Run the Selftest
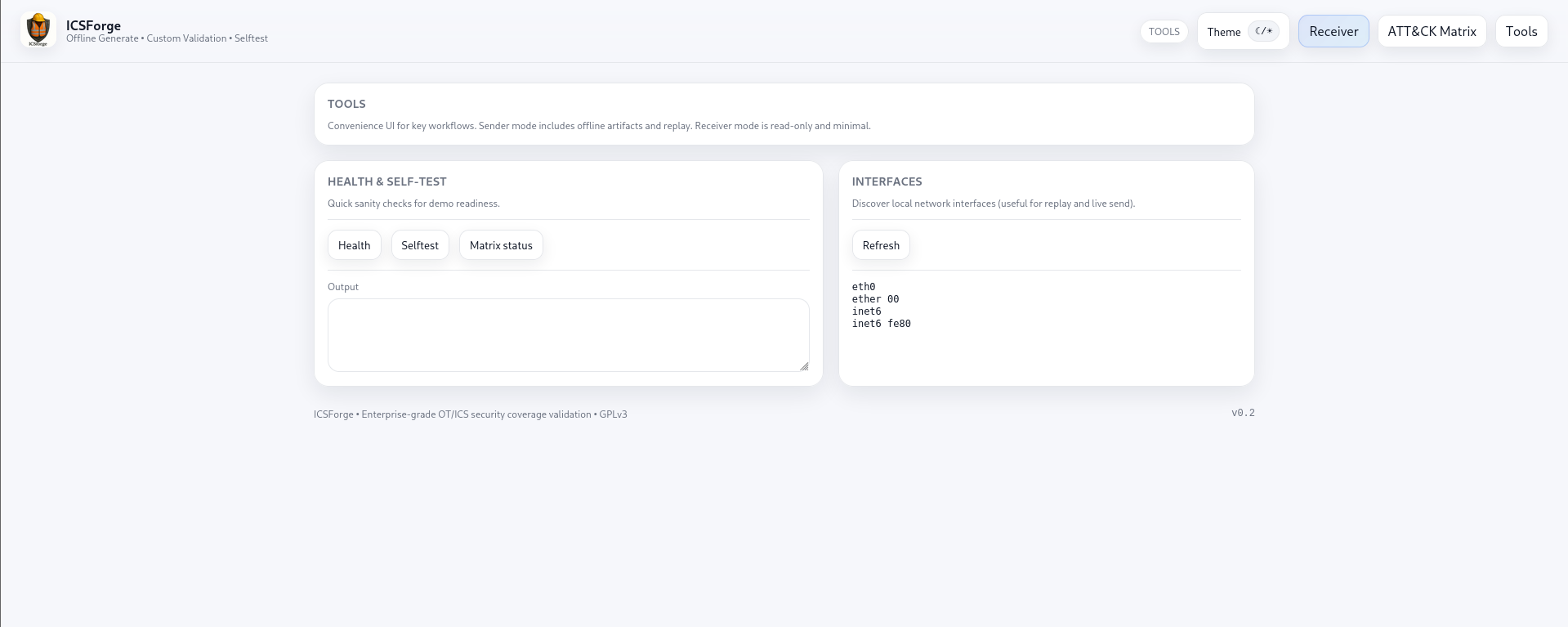Viewport: 1568px width, 627px height. 419,245
